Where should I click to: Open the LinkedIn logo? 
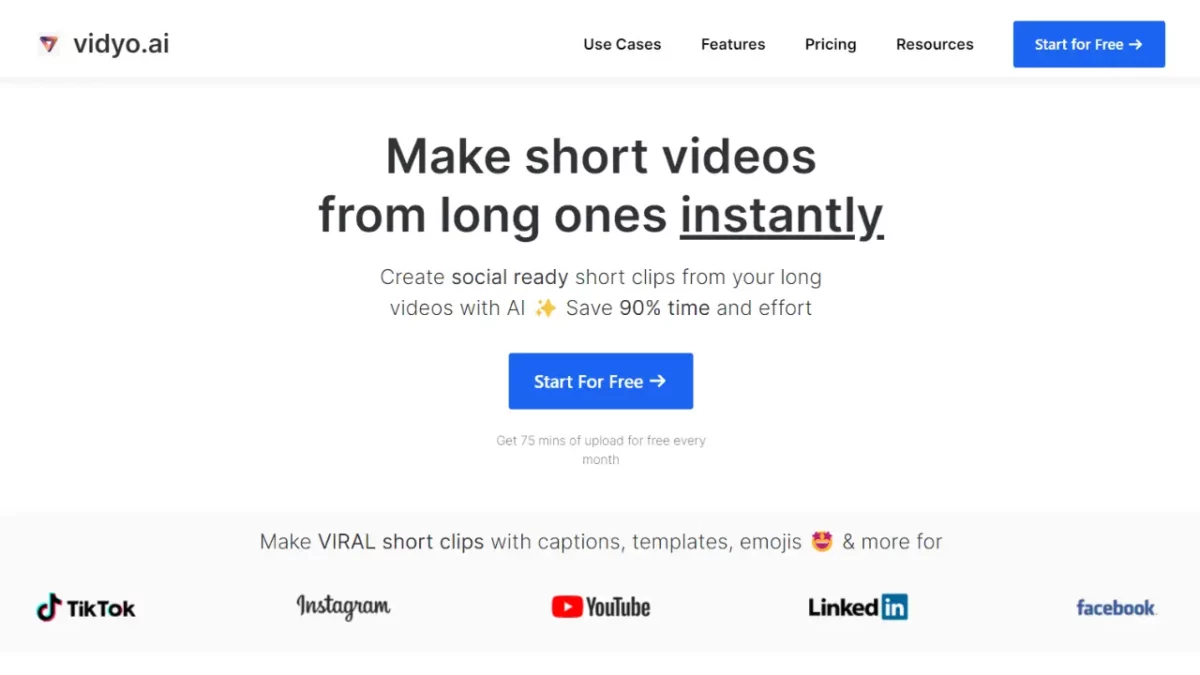pyautogui.click(x=858, y=607)
